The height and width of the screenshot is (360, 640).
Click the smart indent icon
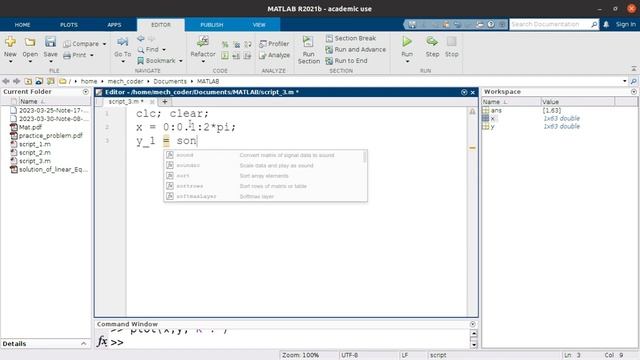(x=225, y=56)
